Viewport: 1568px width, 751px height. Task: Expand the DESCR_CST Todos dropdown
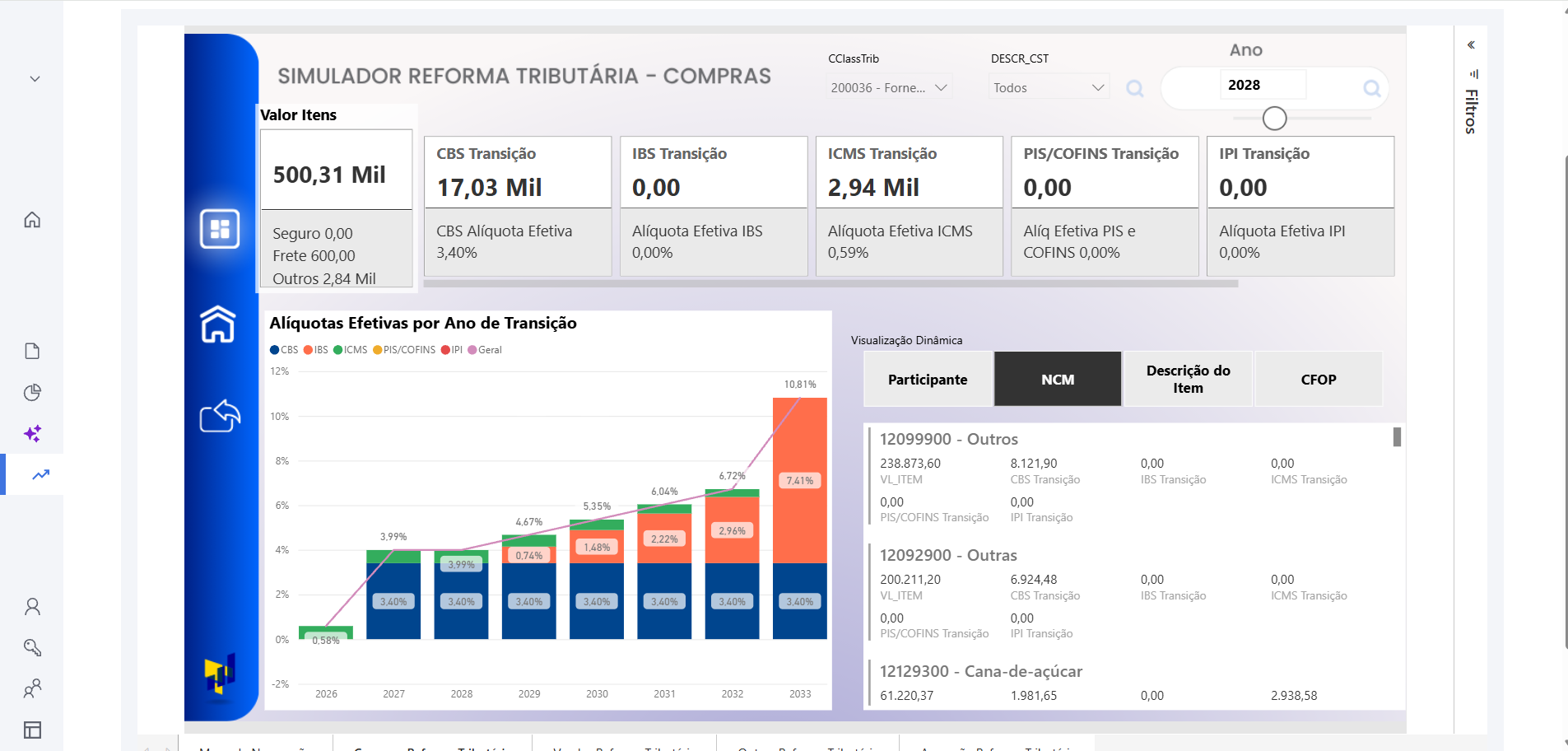point(1048,86)
